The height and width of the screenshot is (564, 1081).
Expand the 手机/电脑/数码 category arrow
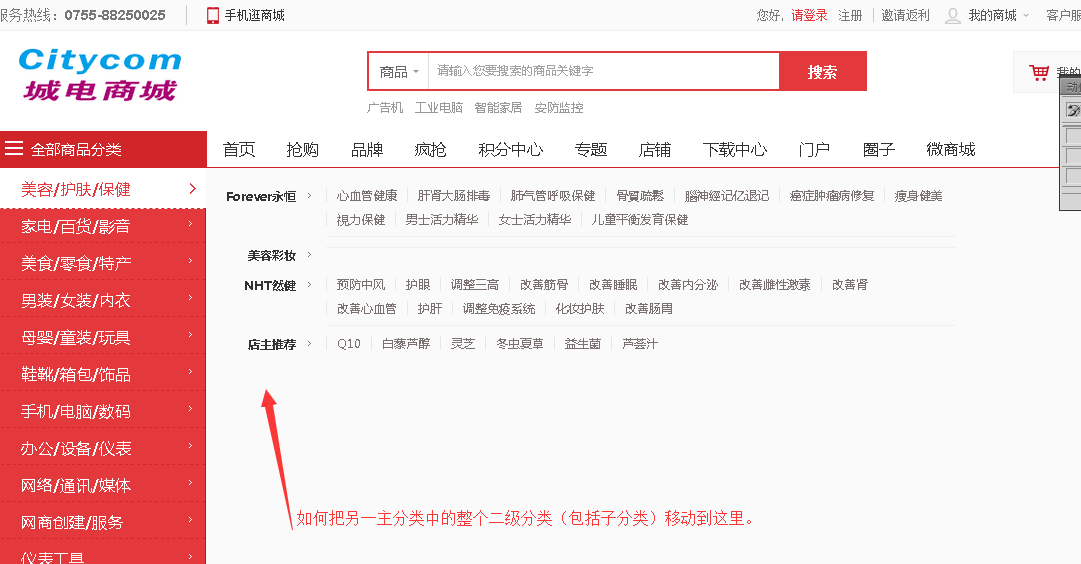[x=191, y=408]
